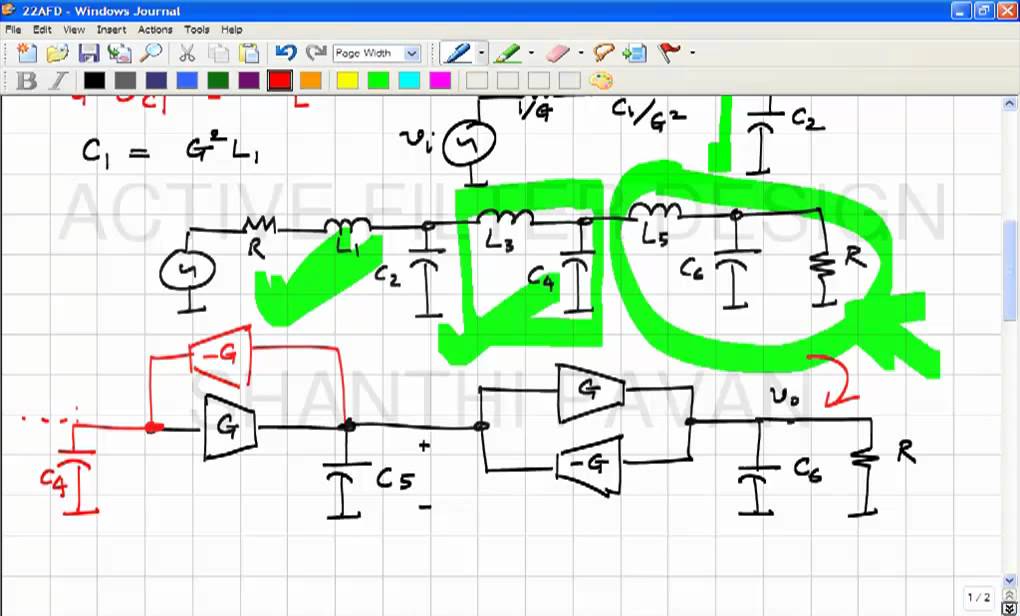
Task: Select the Highlighter tool
Action: tap(507, 53)
